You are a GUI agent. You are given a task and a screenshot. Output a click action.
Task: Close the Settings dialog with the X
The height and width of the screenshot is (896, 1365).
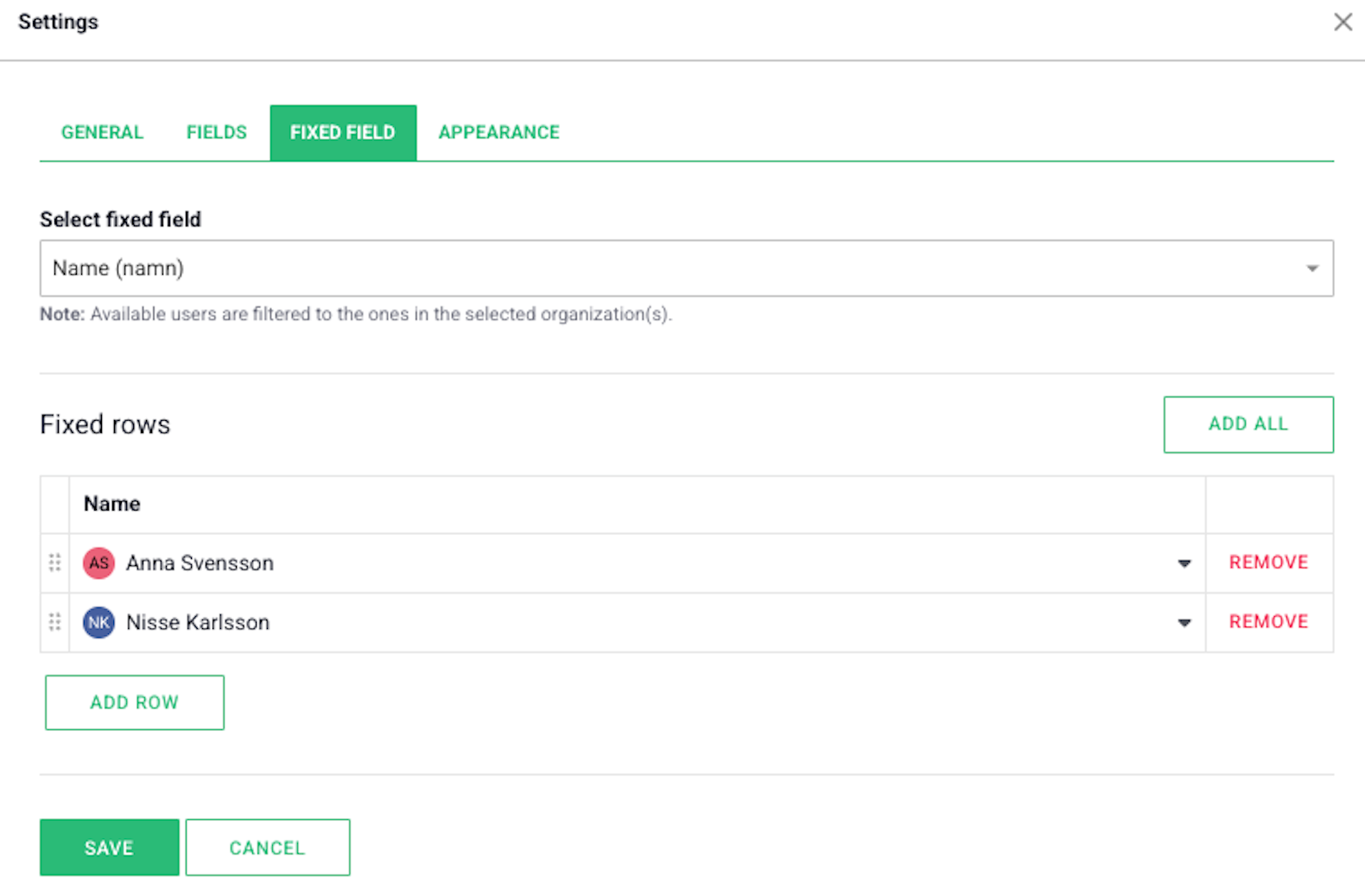point(1343,22)
